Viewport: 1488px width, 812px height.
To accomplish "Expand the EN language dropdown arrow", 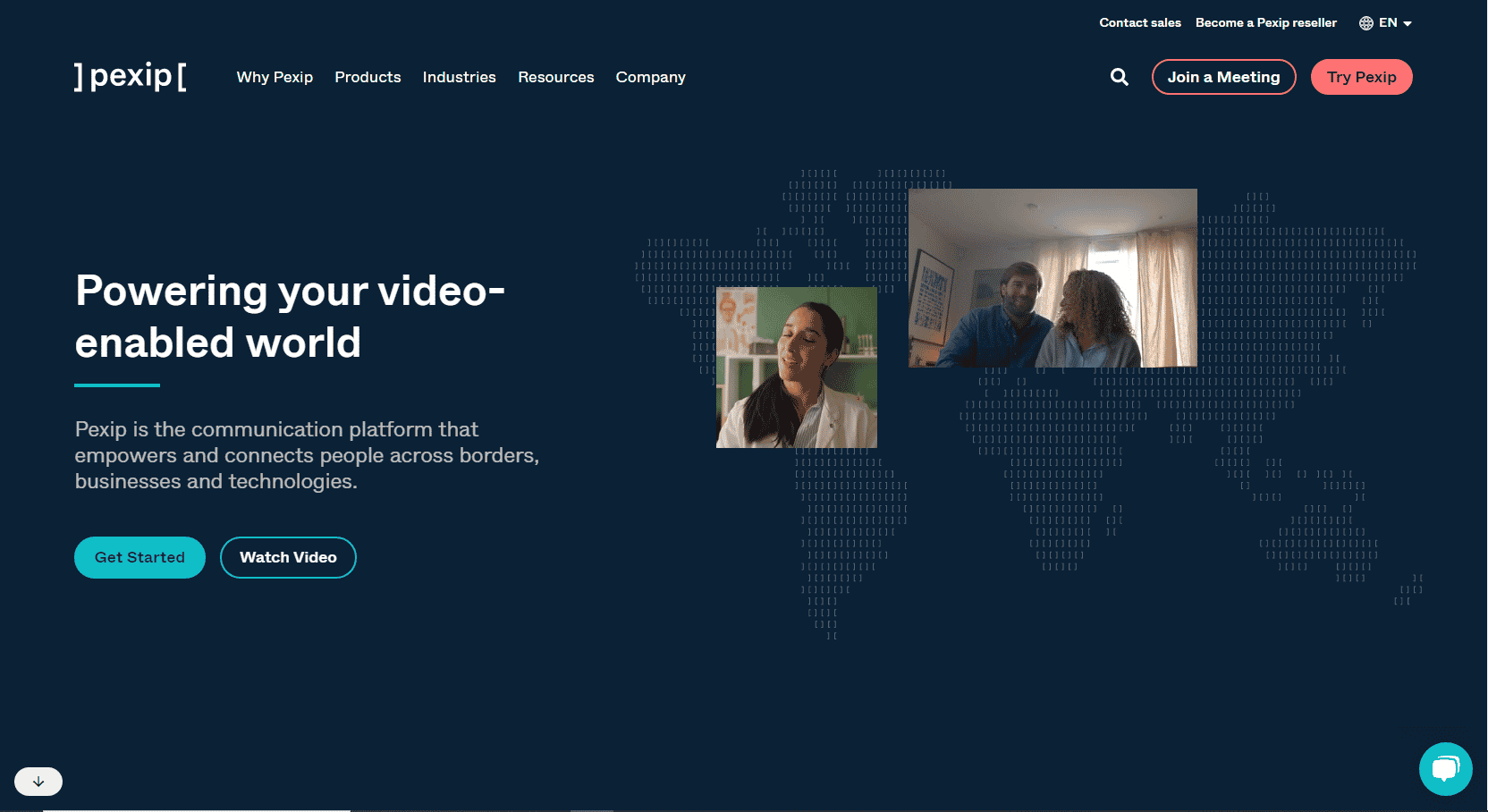I will (1408, 24).
